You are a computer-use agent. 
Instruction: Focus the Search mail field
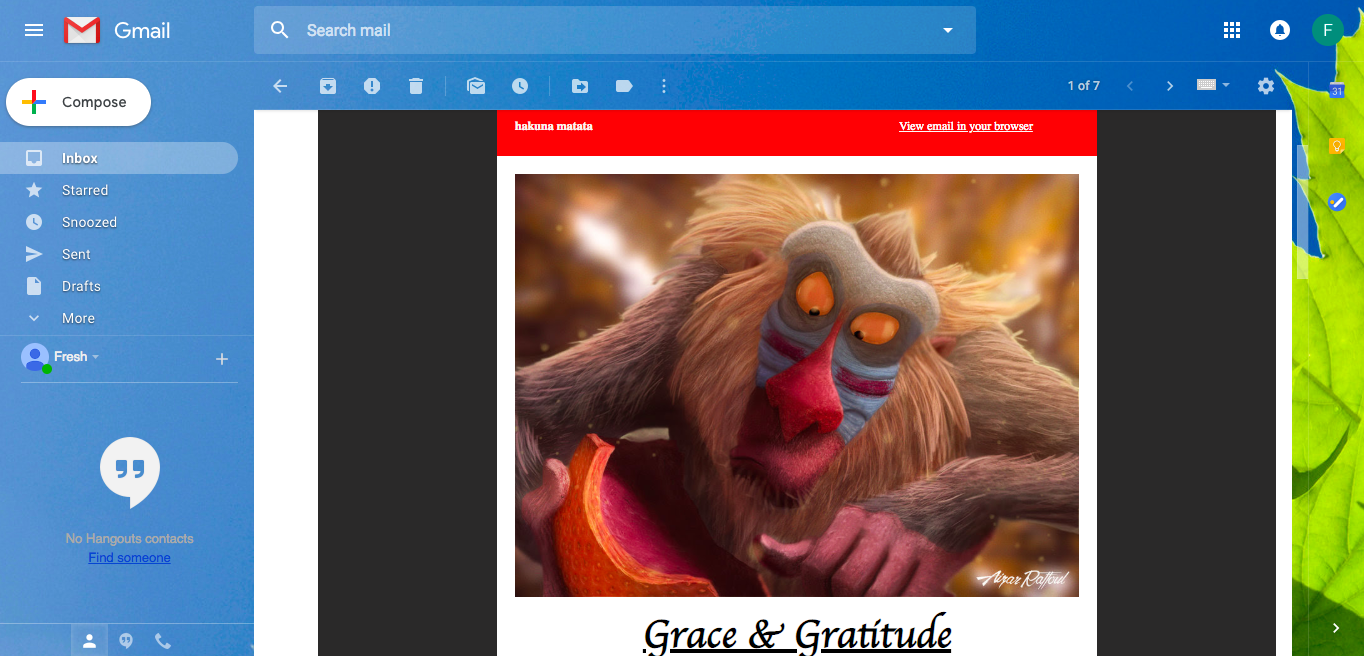[x=615, y=30]
